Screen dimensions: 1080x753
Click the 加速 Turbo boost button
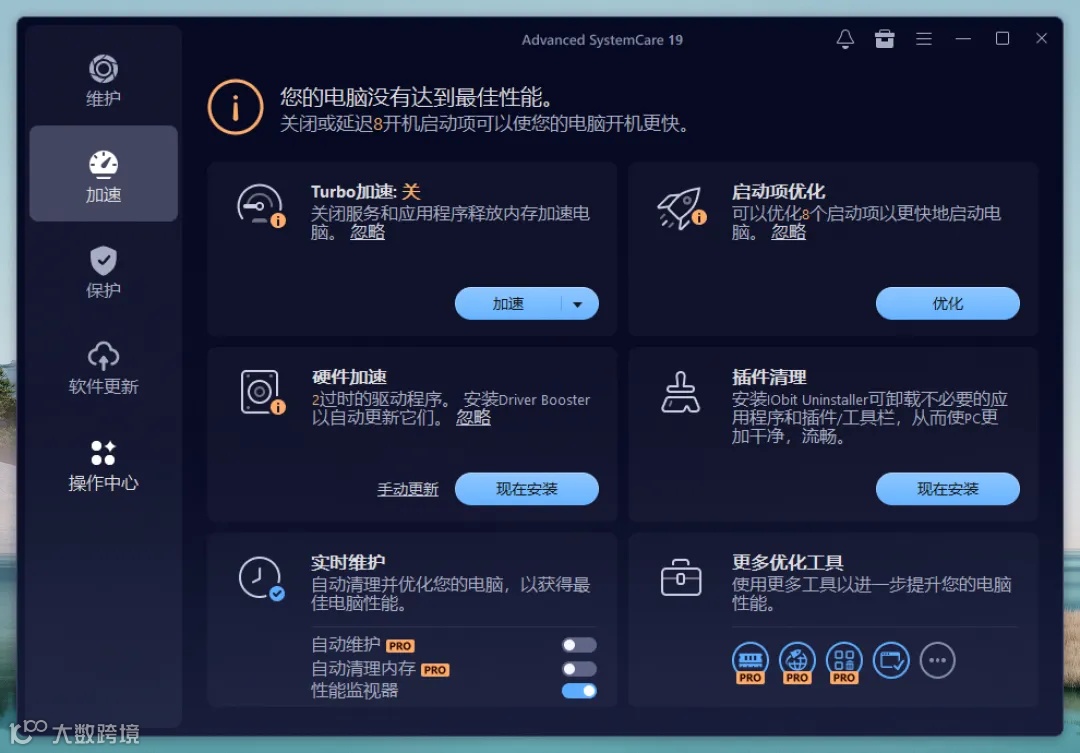[x=508, y=304]
